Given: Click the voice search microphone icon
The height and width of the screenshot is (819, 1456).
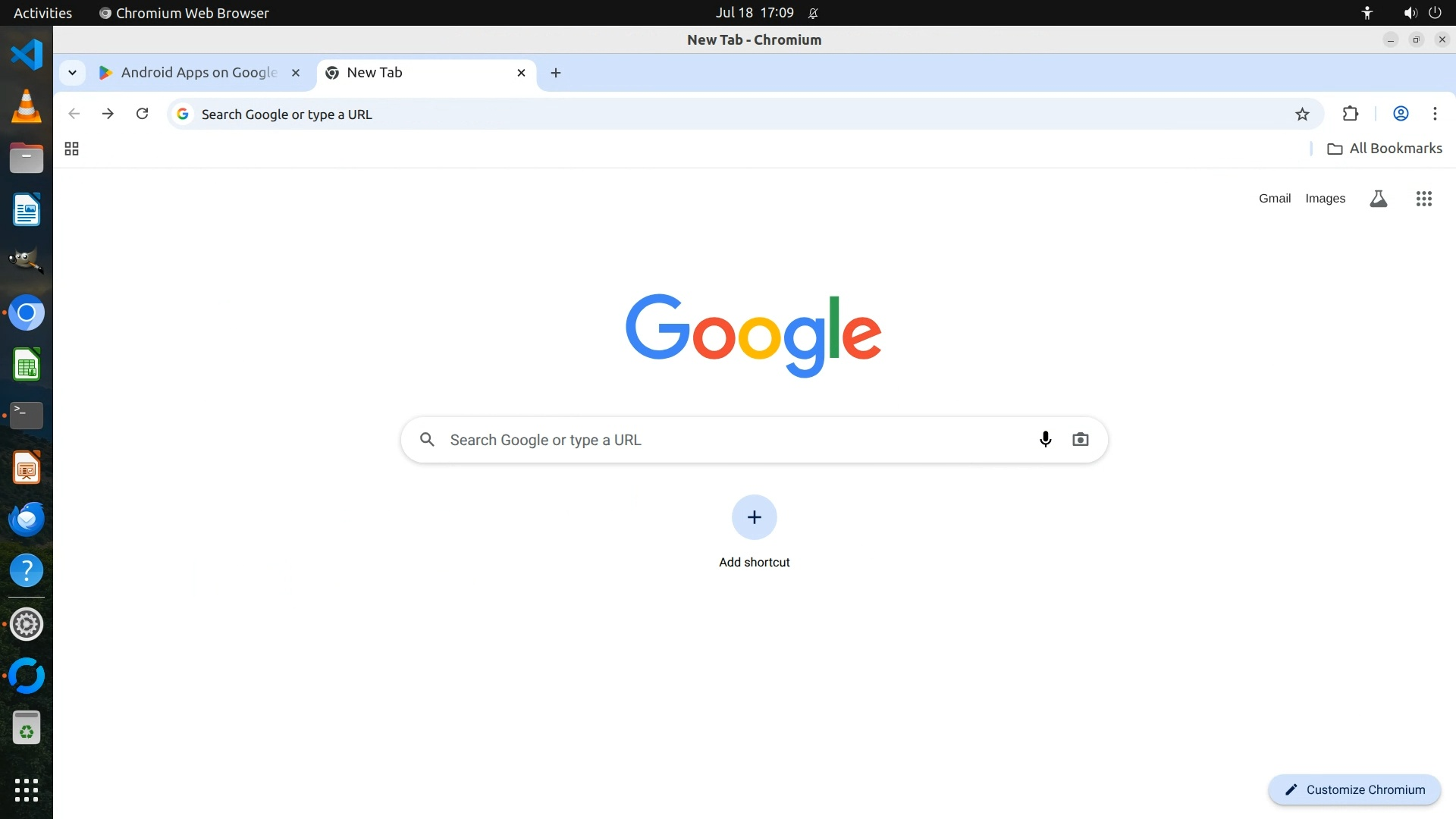Looking at the screenshot, I should pyautogui.click(x=1045, y=439).
